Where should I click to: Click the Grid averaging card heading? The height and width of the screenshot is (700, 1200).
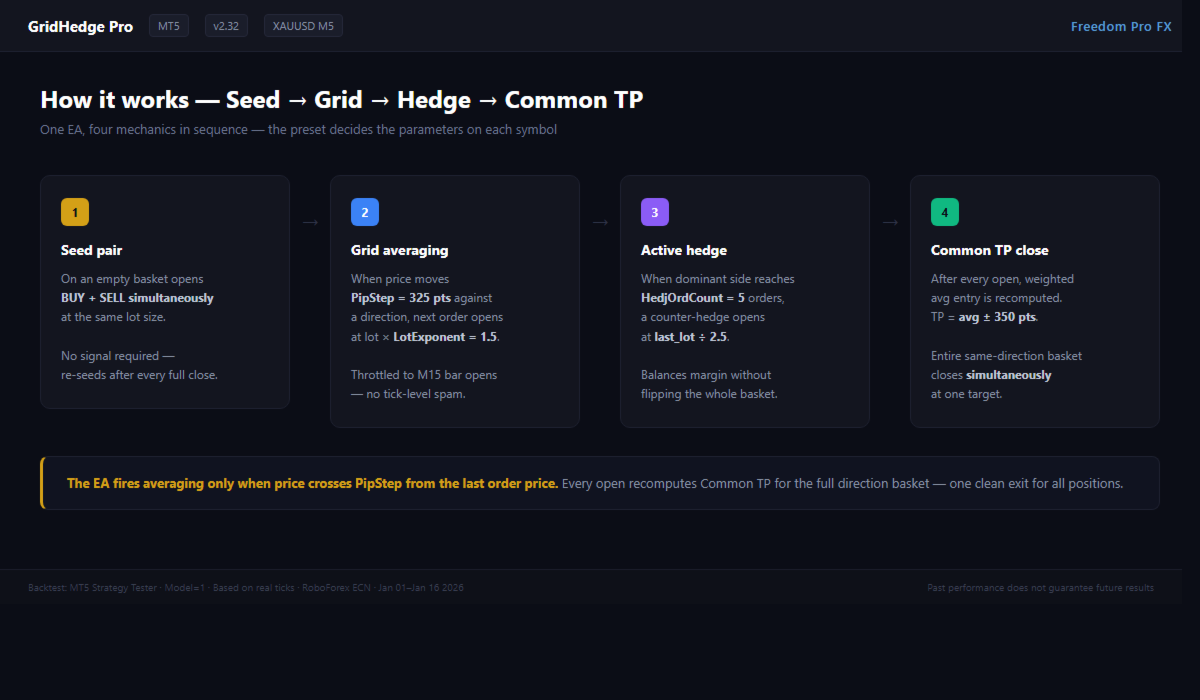400,250
